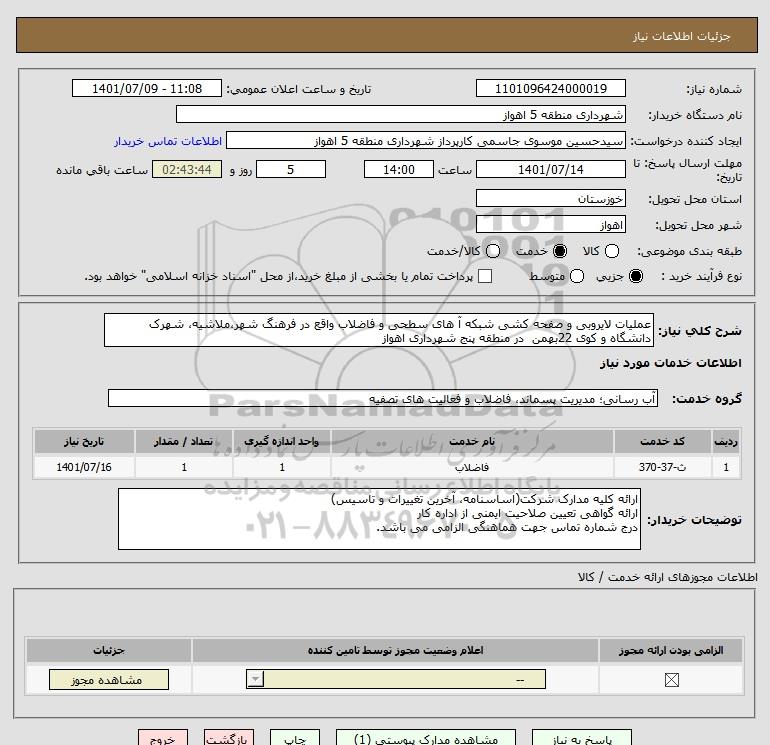Click the announcement date field 1401/07/09 - 11:08
Screen dimensions: 770x745
point(147,88)
